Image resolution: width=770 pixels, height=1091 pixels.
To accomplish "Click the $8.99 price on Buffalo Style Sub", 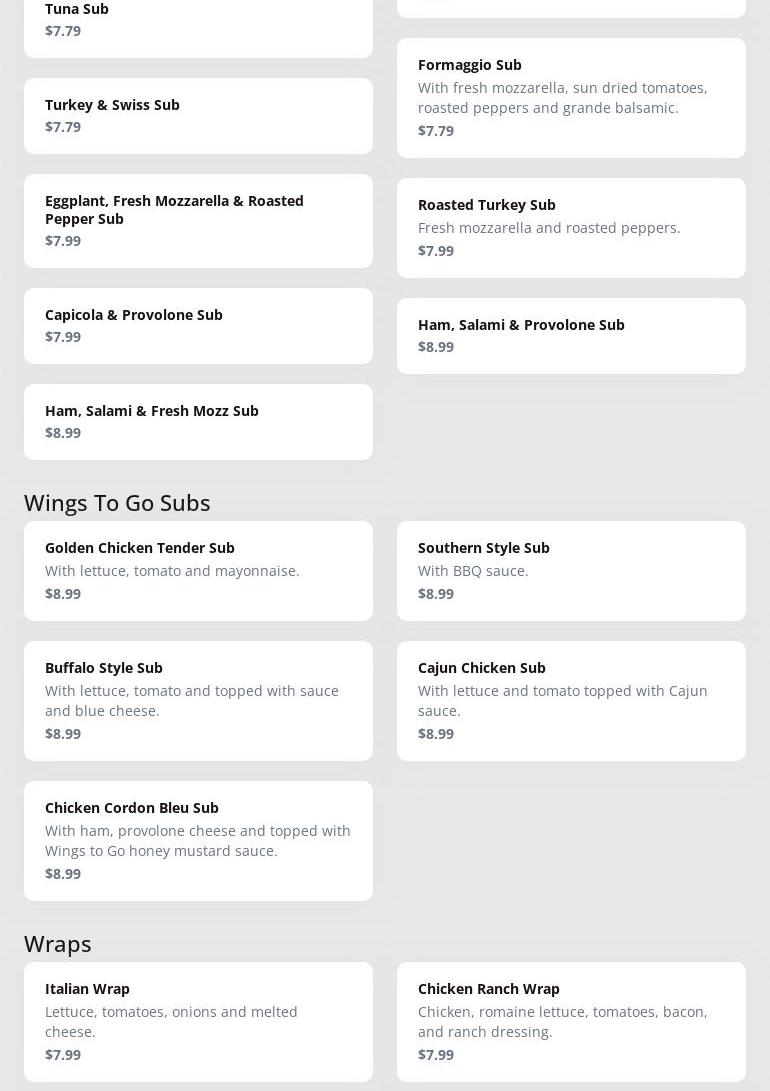I will tap(63, 733).
